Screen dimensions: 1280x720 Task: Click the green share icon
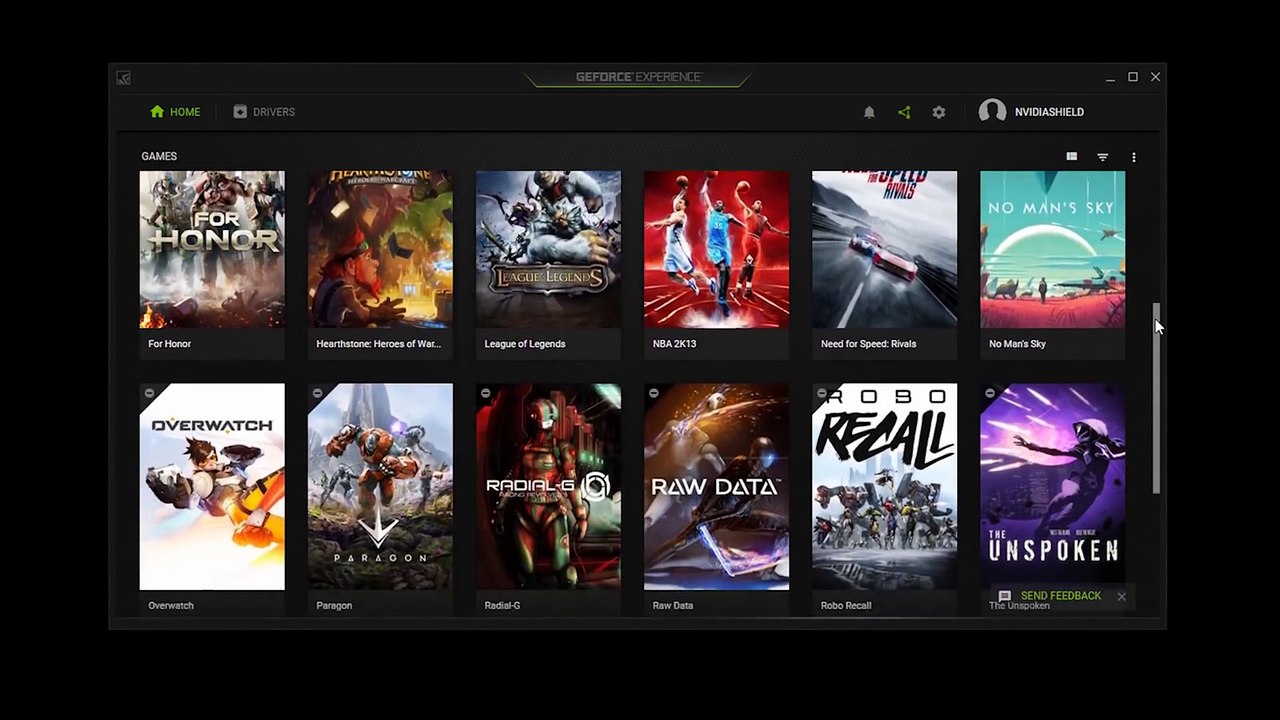pos(904,112)
